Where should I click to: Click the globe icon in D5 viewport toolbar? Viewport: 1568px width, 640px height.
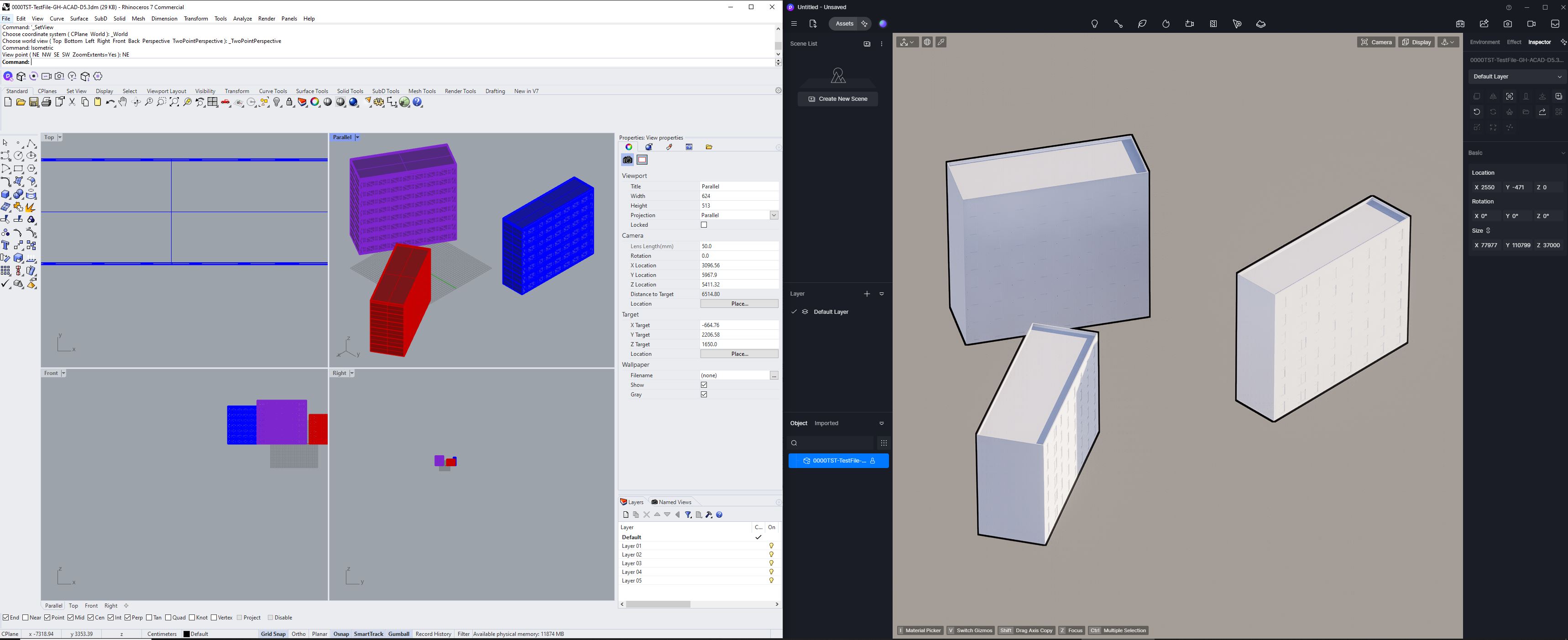[x=927, y=42]
